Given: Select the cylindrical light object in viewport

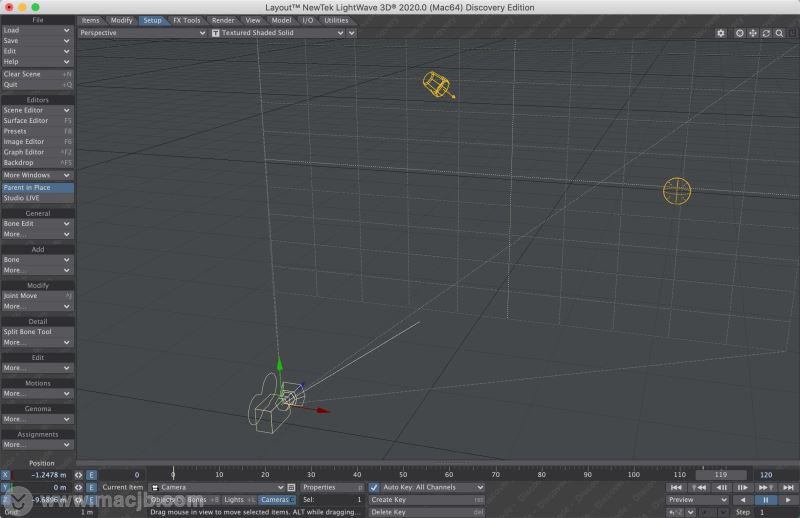Looking at the screenshot, I should (x=437, y=85).
